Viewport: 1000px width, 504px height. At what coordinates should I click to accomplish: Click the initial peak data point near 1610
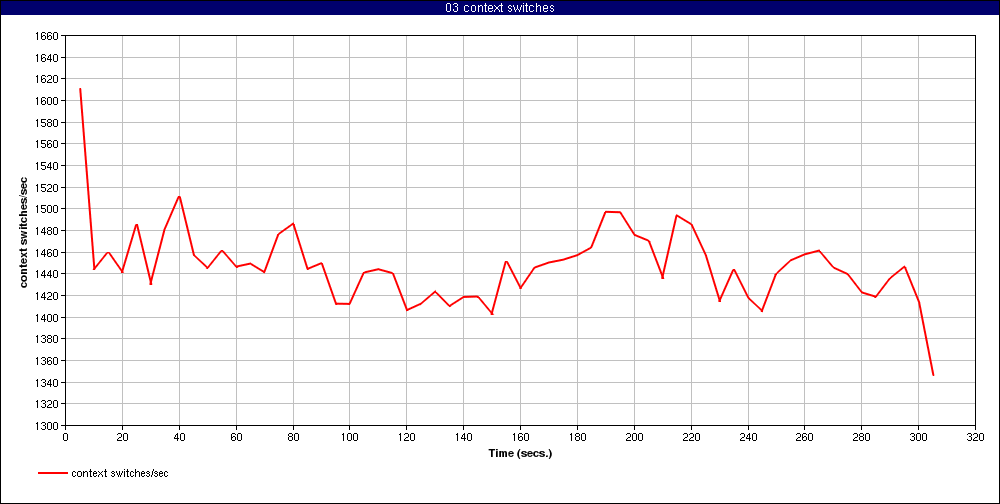coord(80,89)
